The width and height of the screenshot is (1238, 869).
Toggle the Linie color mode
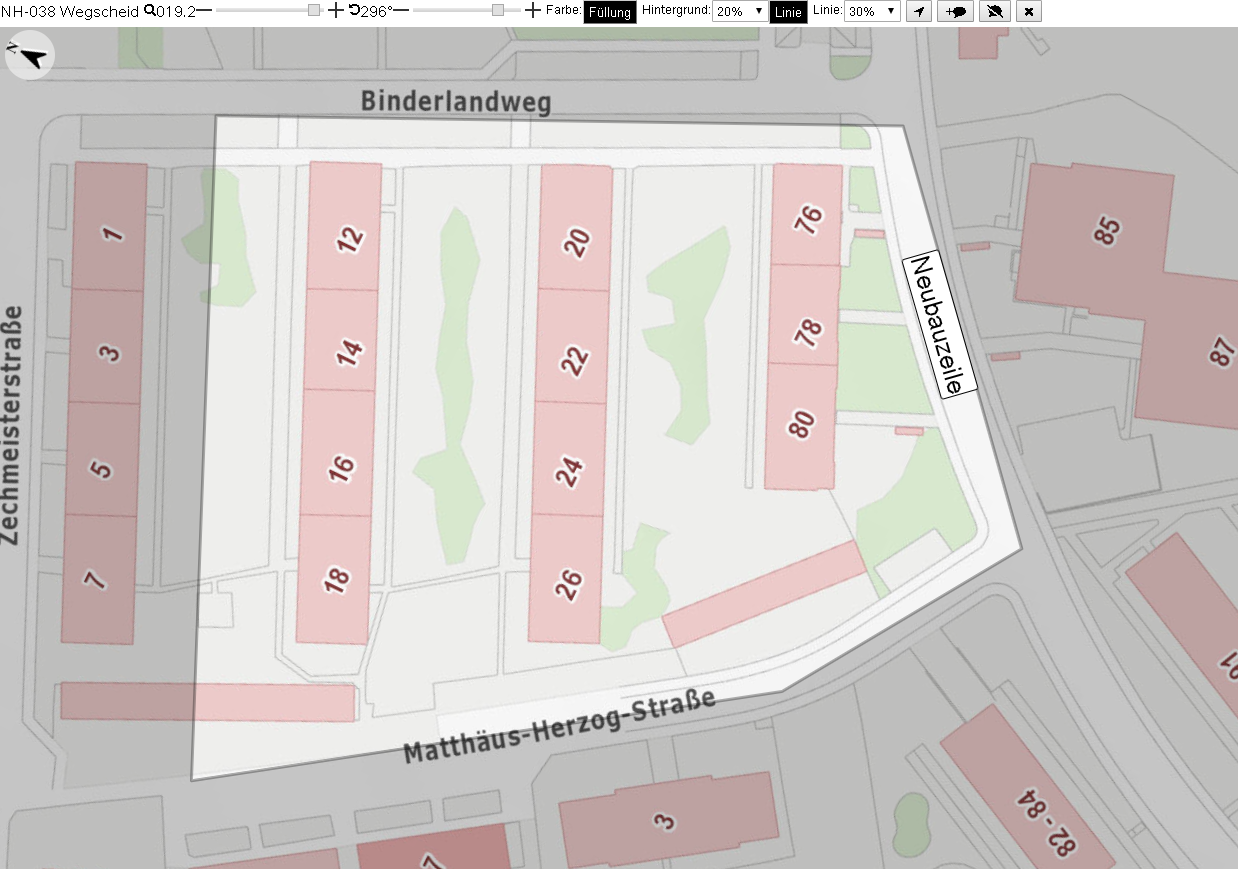point(789,12)
